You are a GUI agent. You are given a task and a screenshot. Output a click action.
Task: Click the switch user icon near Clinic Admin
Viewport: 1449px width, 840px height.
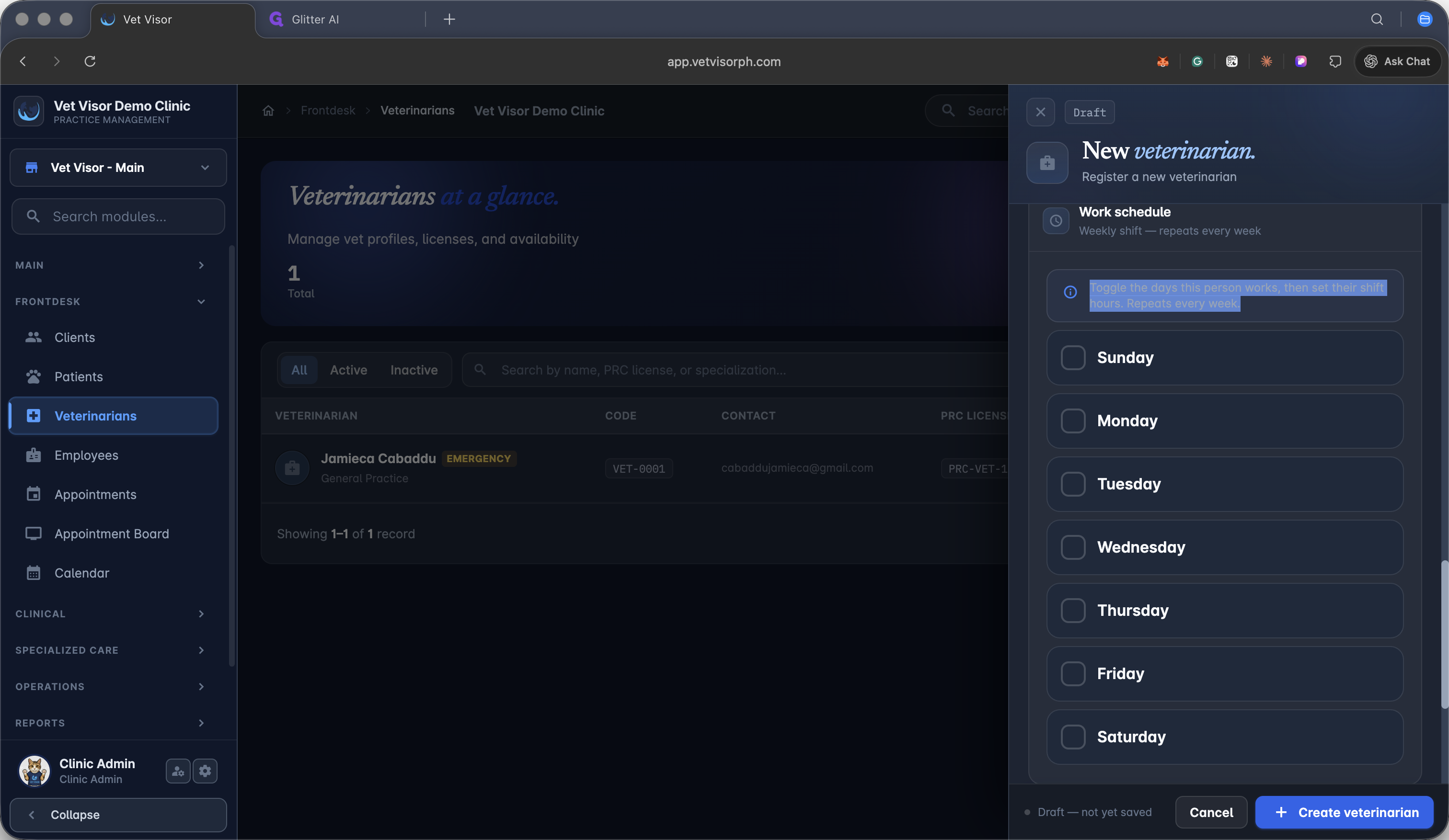point(178,771)
